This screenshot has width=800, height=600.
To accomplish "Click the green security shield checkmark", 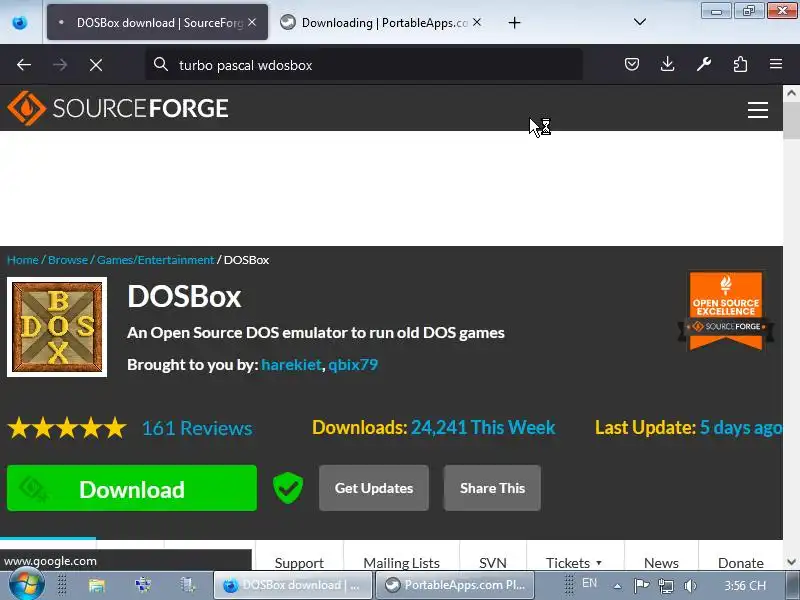I will point(288,488).
